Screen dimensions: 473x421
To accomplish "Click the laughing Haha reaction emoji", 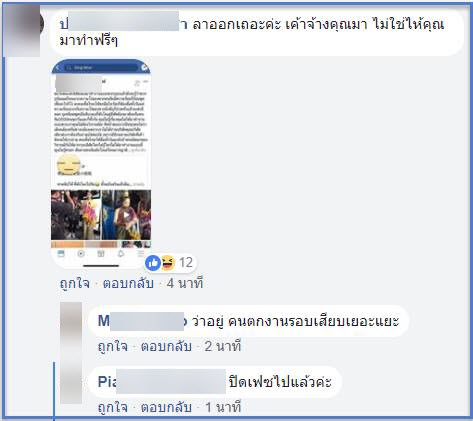I will point(168,263).
